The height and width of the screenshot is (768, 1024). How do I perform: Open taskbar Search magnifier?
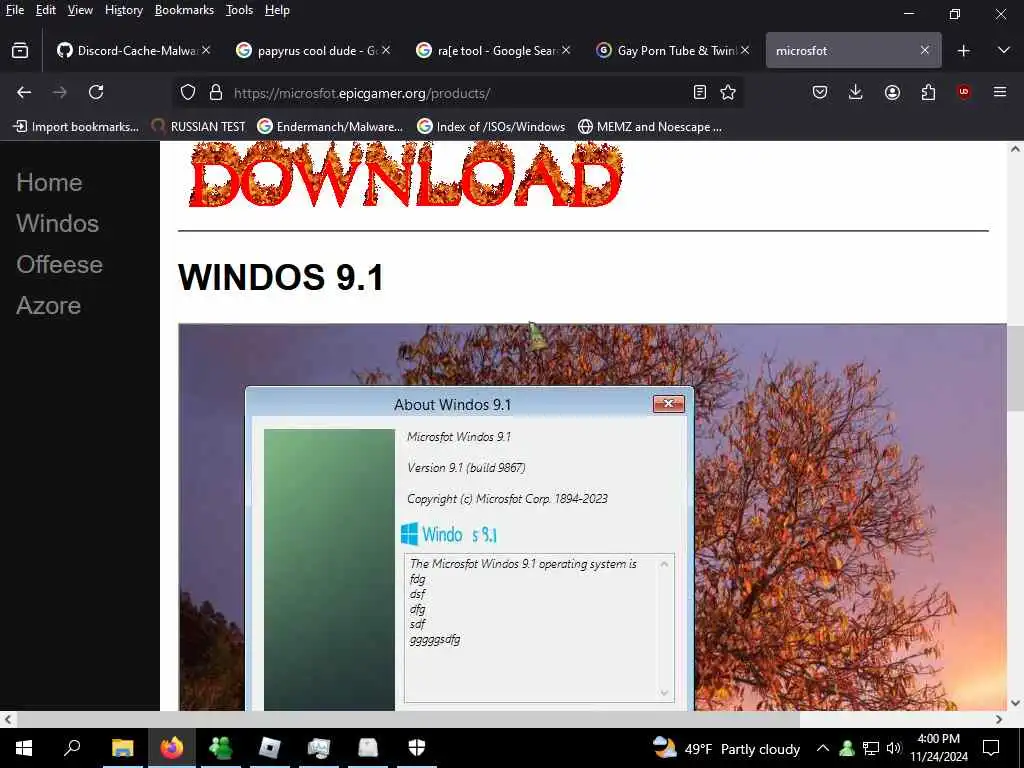(x=72, y=747)
